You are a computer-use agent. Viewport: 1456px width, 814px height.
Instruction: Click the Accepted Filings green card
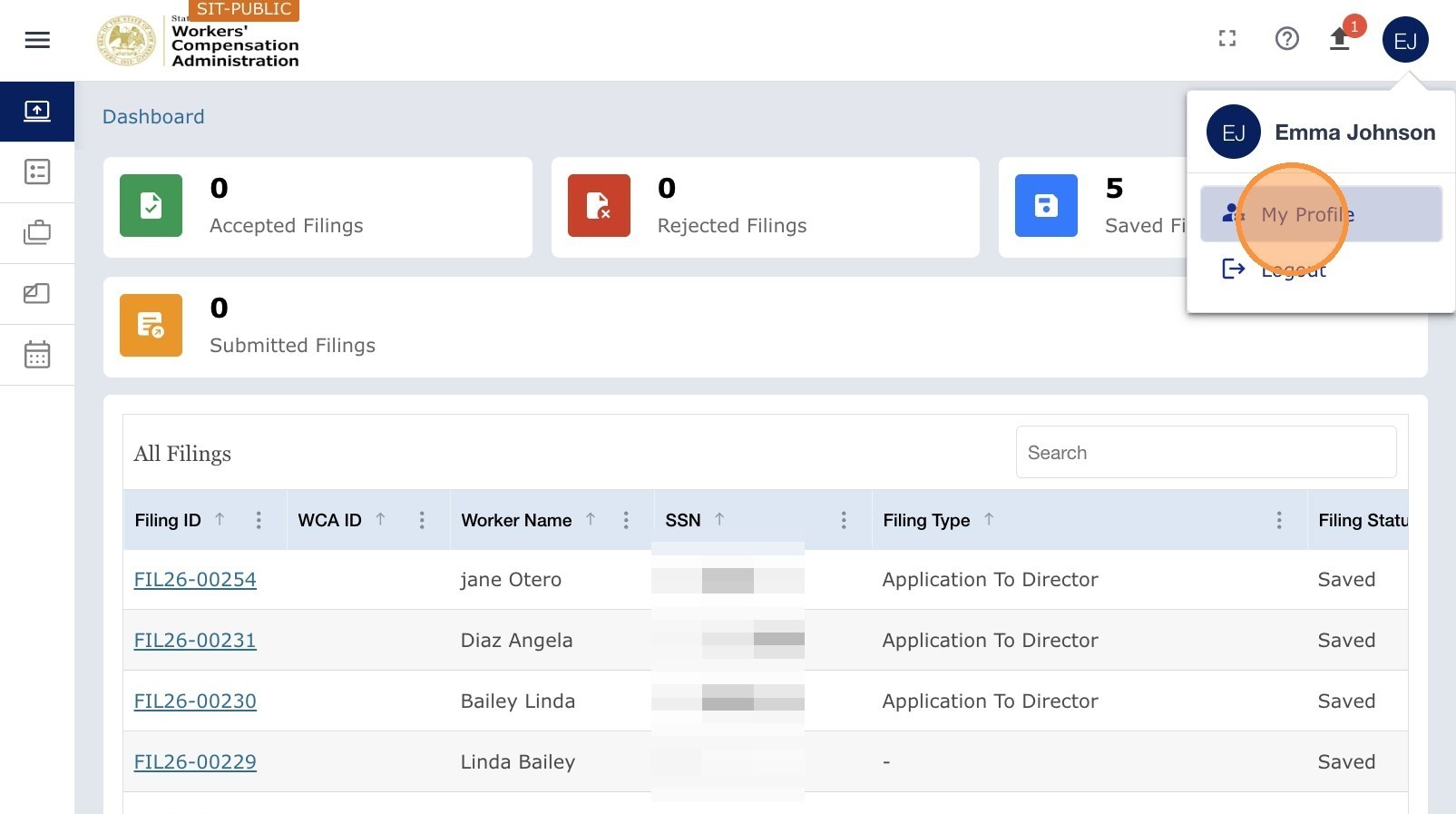pos(318,207)
